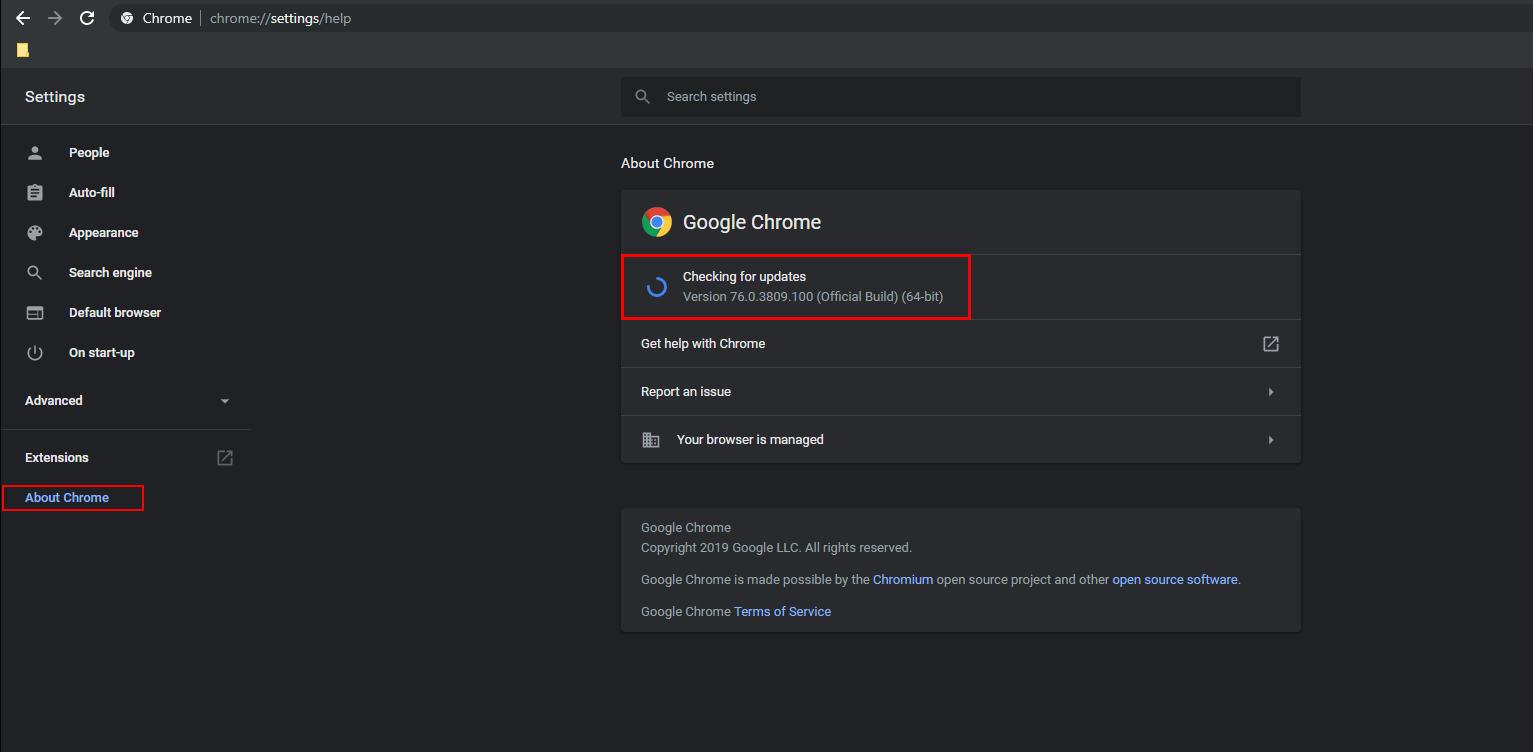Screen dimensions: 1533x752
Task: Click the Version 76.0.3809.100 text
Action: [x=813, y=297]
